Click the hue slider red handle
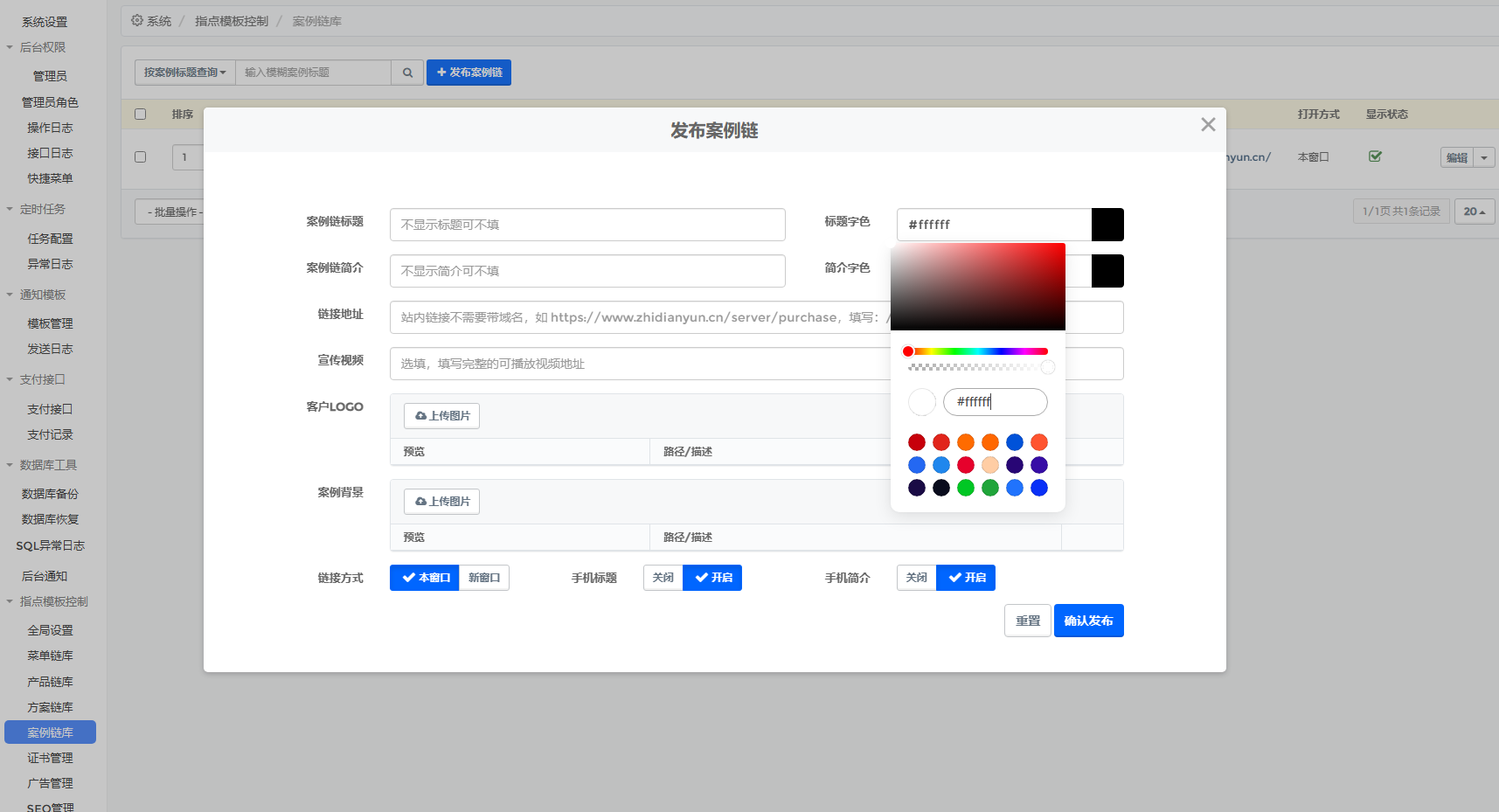This screenshot has height=812, width=1499. (908, 351)
